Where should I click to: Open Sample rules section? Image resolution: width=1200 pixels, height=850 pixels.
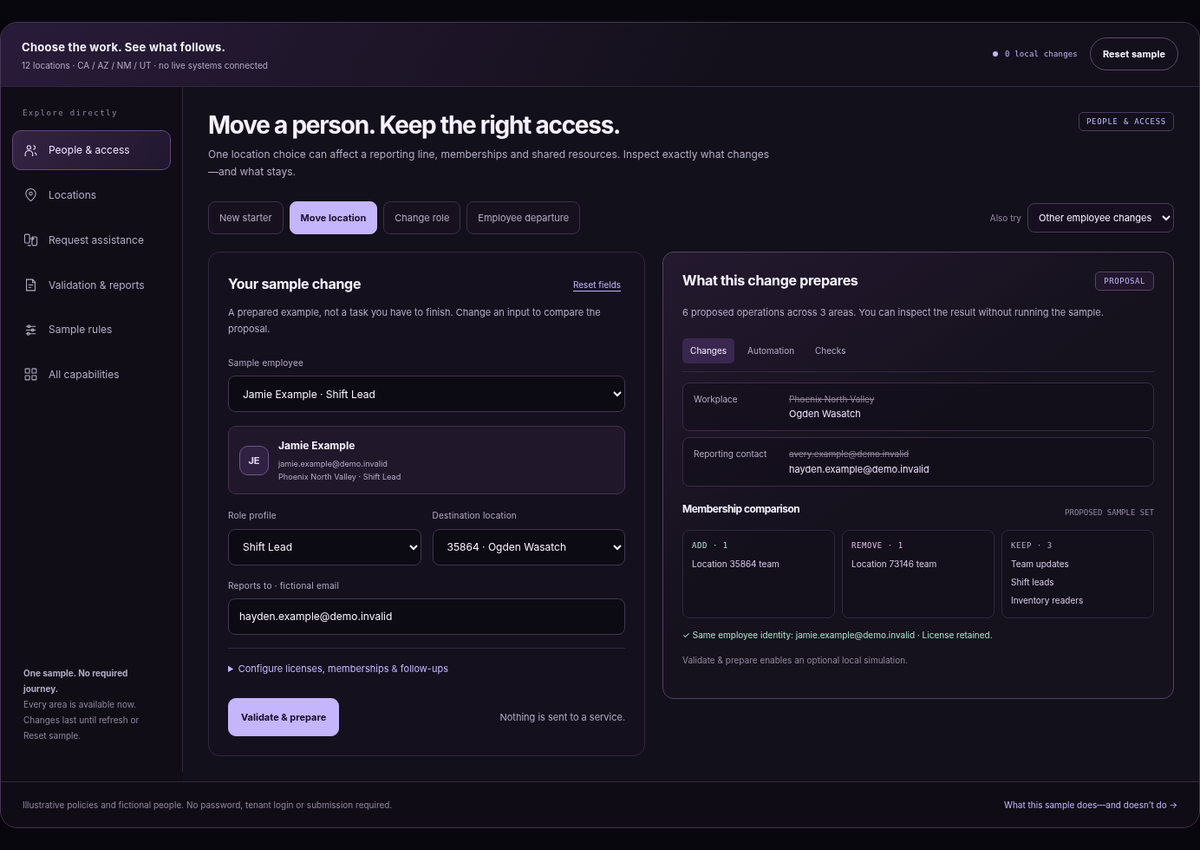(91, 330)
